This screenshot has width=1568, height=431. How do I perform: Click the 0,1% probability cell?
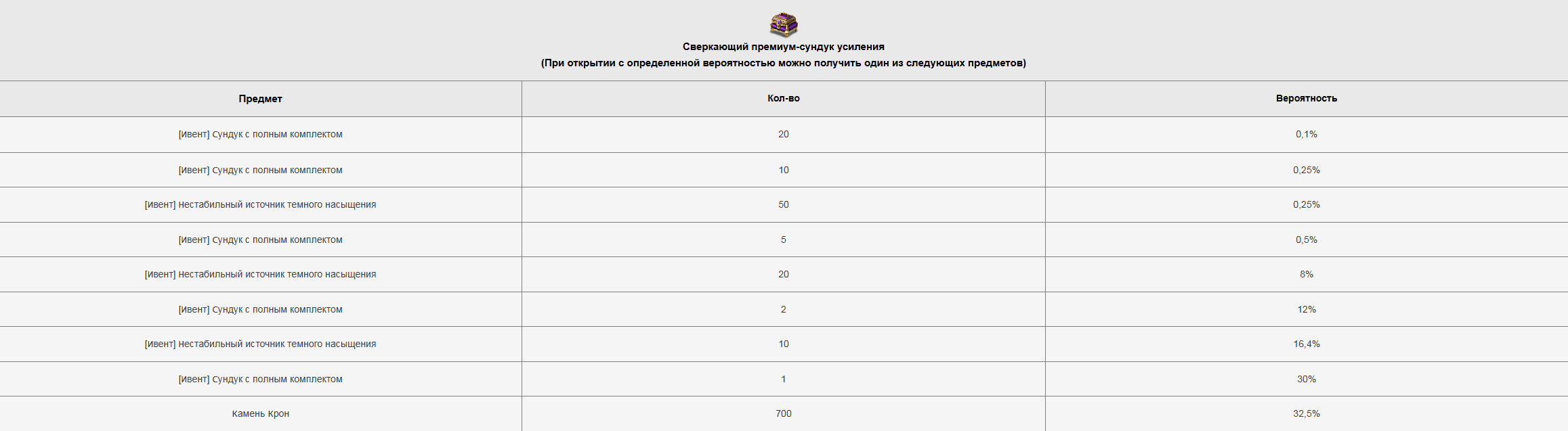pos(1306,134)
